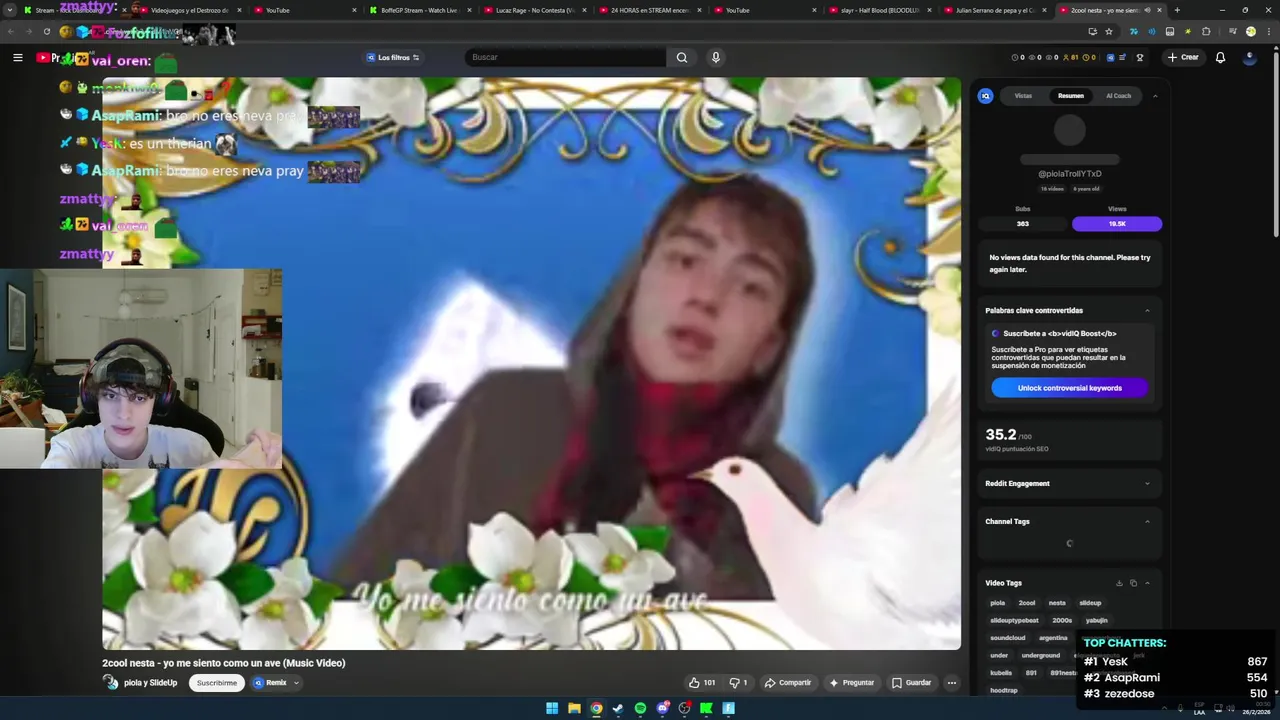Click the soundcloud video tag
The height and width of the screenshot is (720, 1280).
tap(1007, 638)
